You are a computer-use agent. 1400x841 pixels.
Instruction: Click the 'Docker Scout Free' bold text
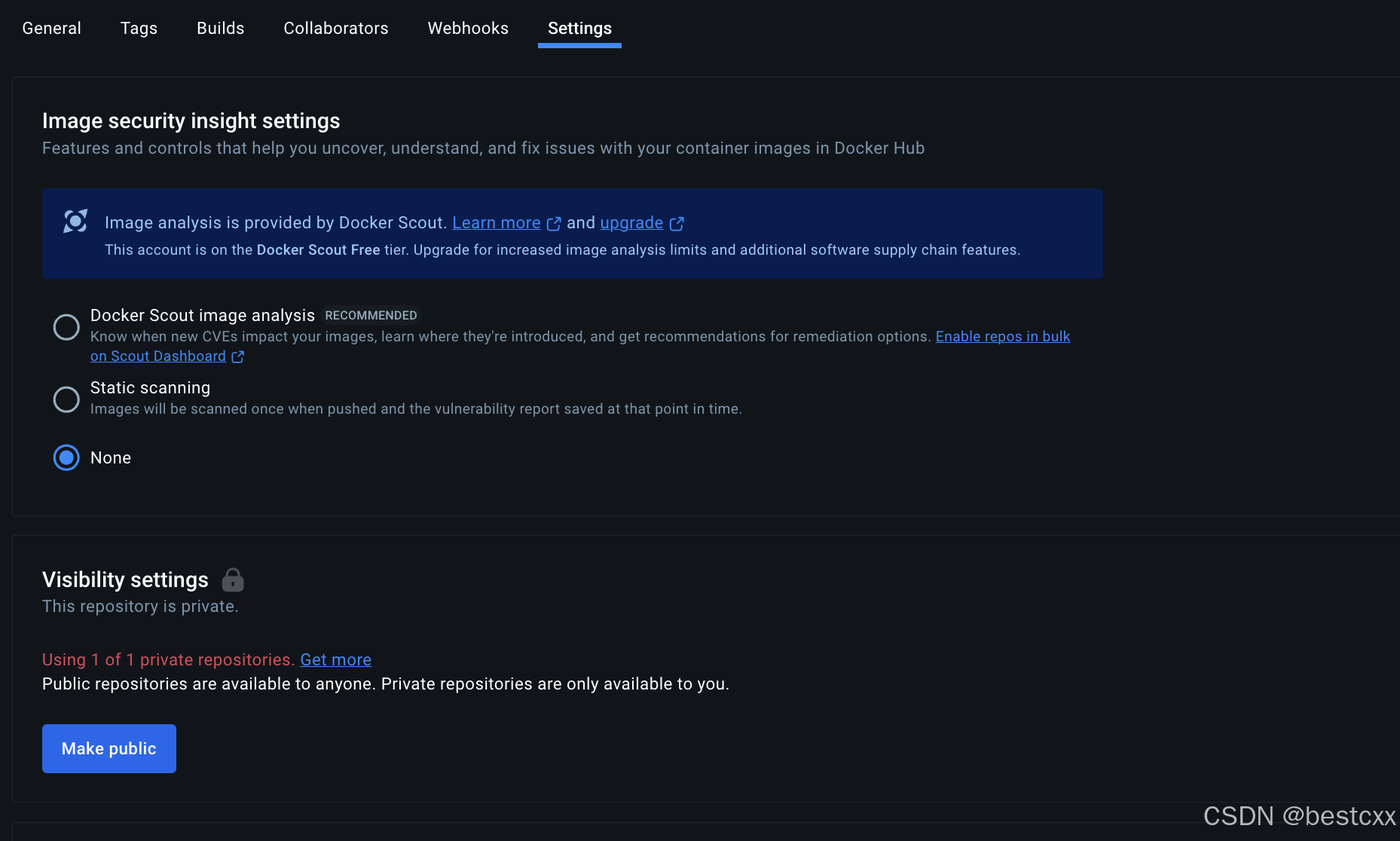pyautogui.click(x=318, y=250)
